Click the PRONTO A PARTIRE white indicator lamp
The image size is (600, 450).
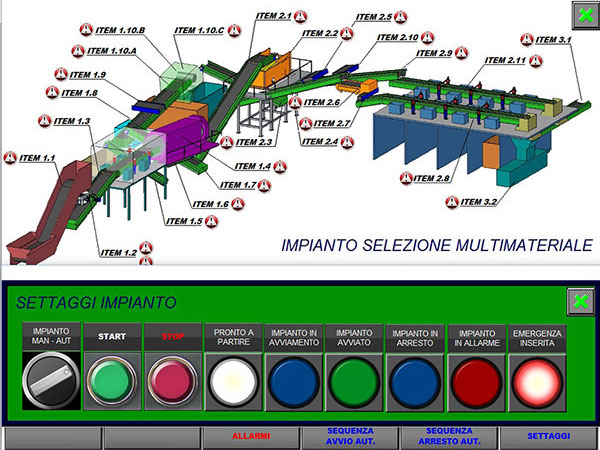point(234,380)
